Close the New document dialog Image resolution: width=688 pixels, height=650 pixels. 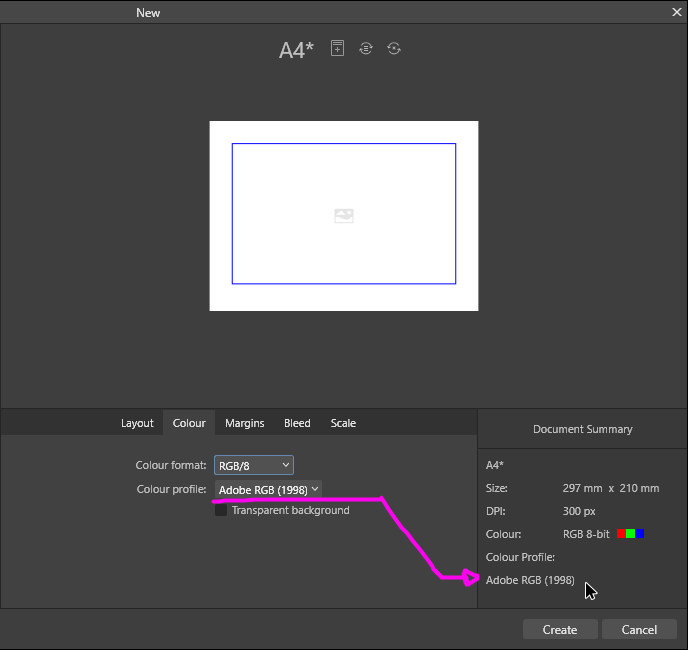677,12
